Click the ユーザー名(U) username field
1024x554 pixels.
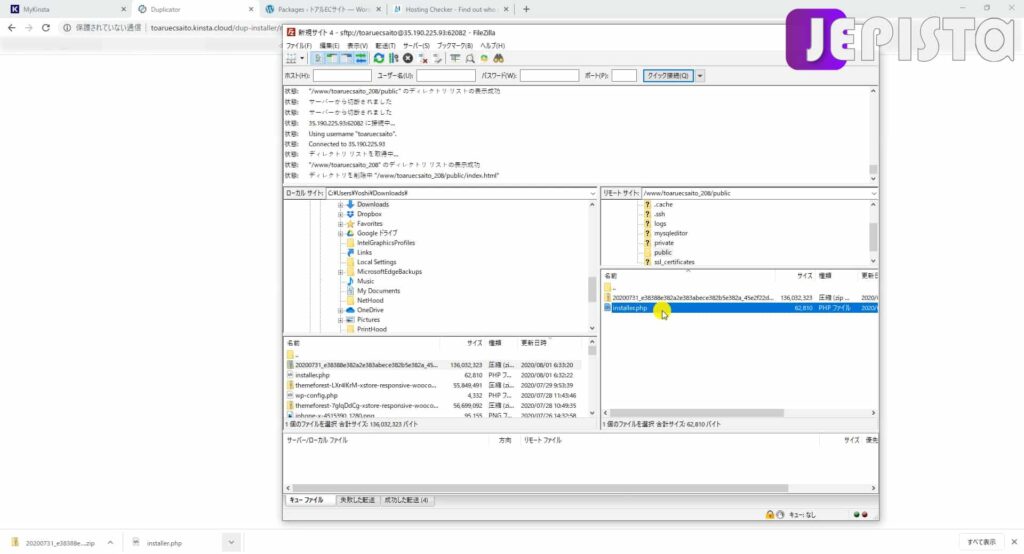[x=445, y=76]
